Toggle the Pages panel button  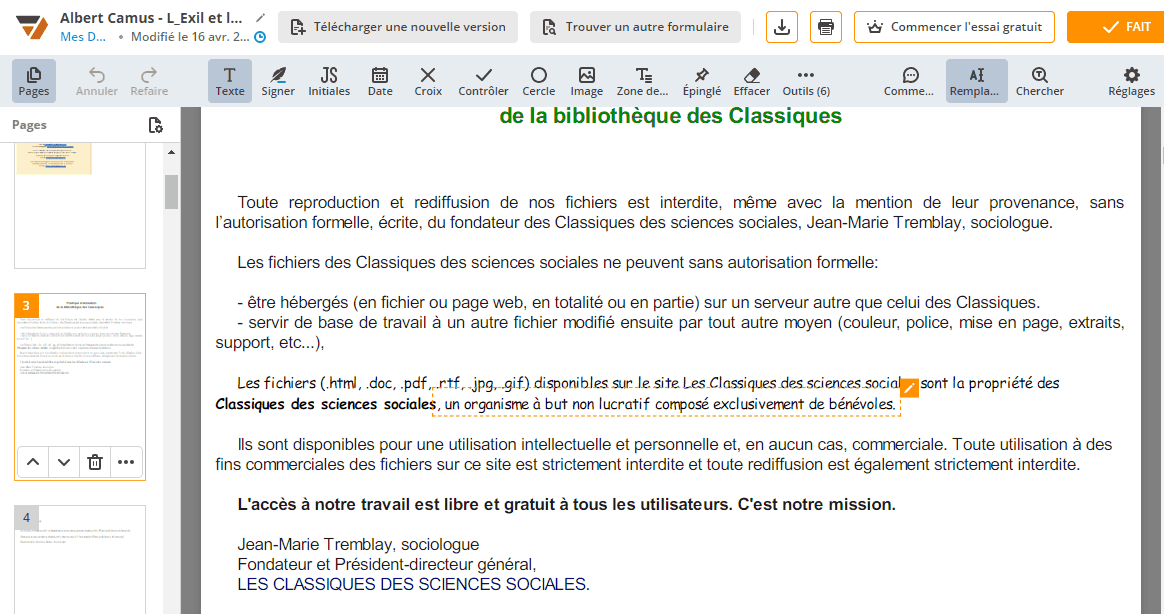(x=33, y=81)
